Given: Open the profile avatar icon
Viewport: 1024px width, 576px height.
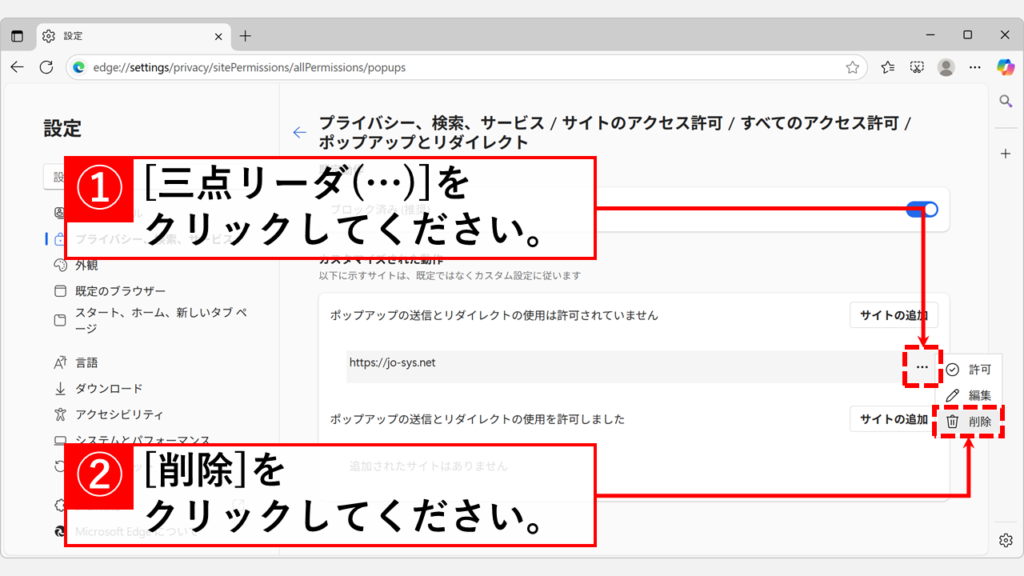Looking at the screenshot, I should coord(946,67).
